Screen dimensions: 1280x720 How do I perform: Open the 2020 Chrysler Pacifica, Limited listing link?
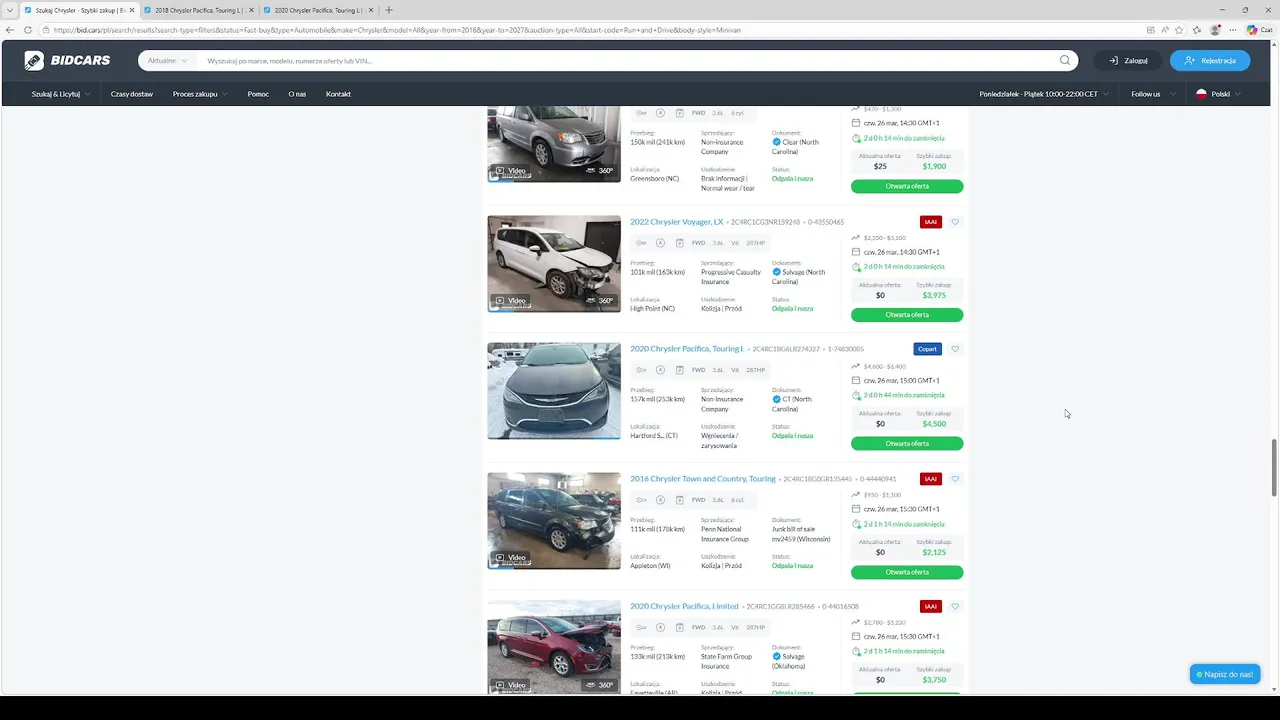click(684, 606)
